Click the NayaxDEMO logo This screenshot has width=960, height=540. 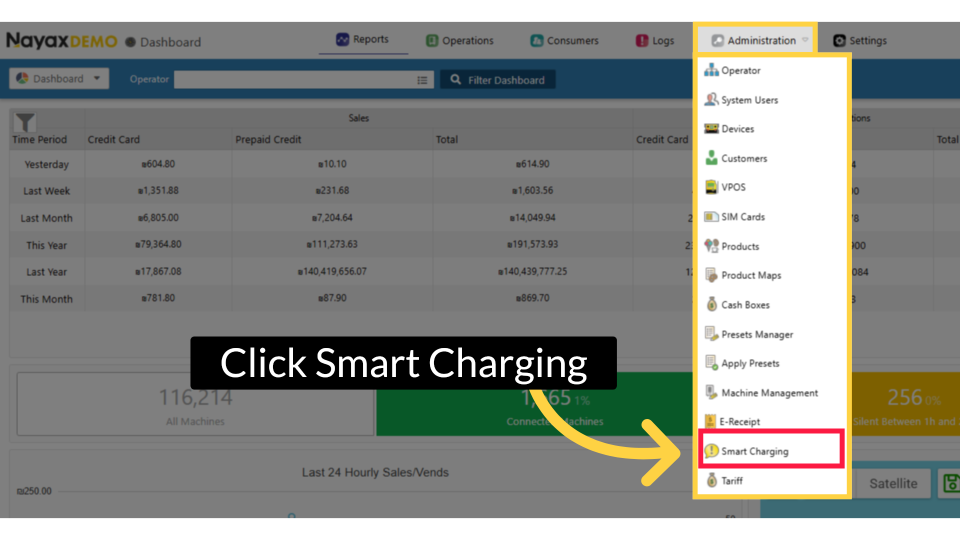61,41
